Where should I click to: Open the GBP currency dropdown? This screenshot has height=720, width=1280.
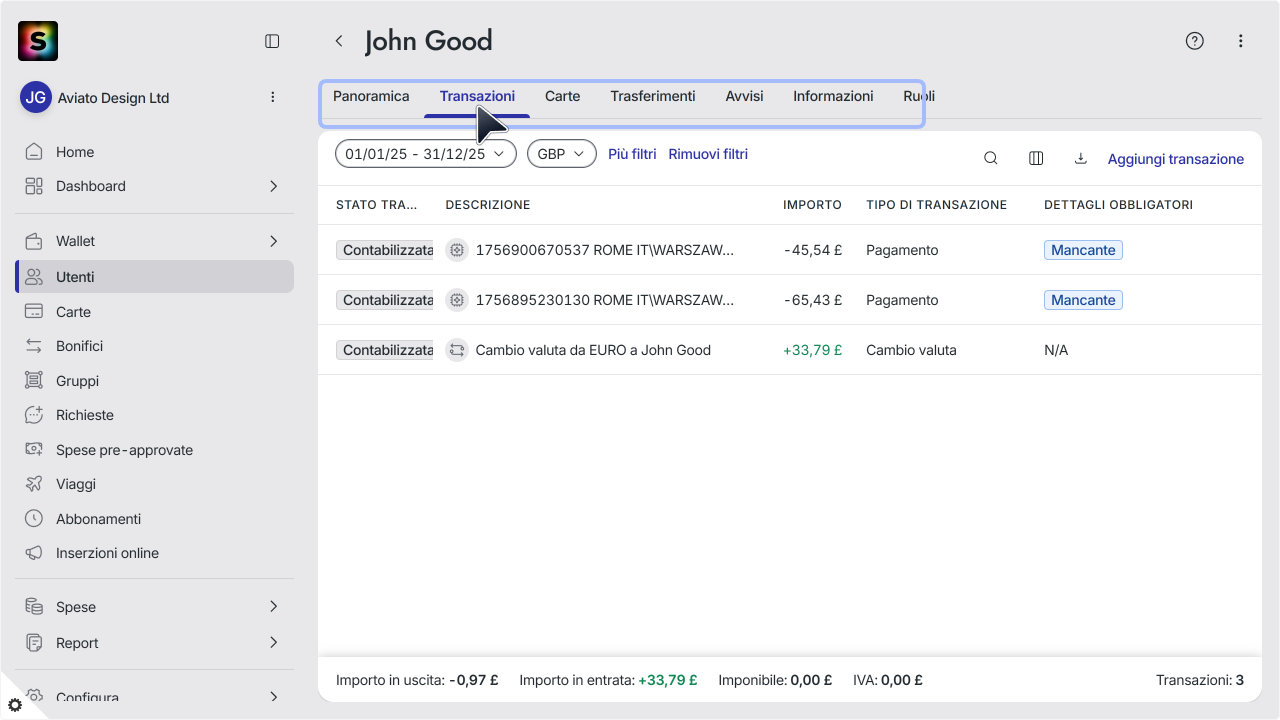561,154
